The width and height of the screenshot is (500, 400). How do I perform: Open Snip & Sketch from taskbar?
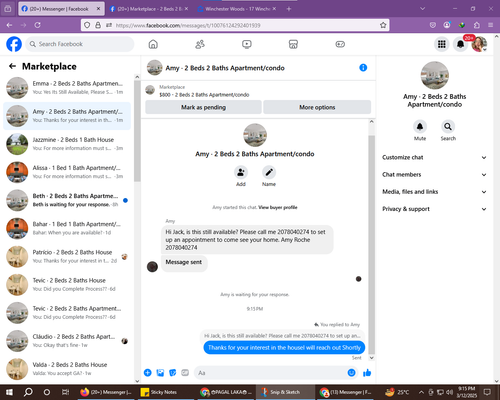pos(285,392)
